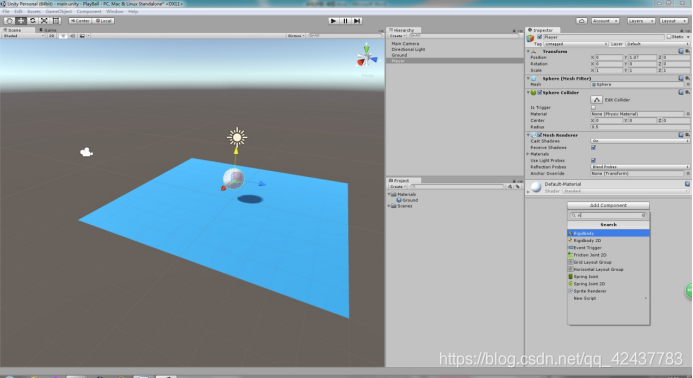Open the scene effects image dropdown

pyautogui.click(x=84, y=36)
